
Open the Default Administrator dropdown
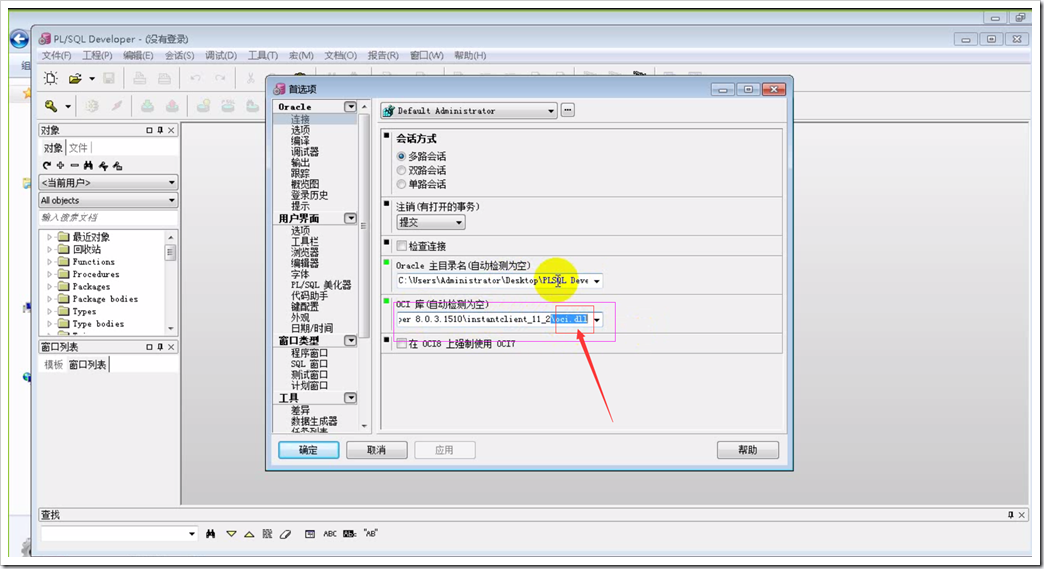click(x=551, y=111)
